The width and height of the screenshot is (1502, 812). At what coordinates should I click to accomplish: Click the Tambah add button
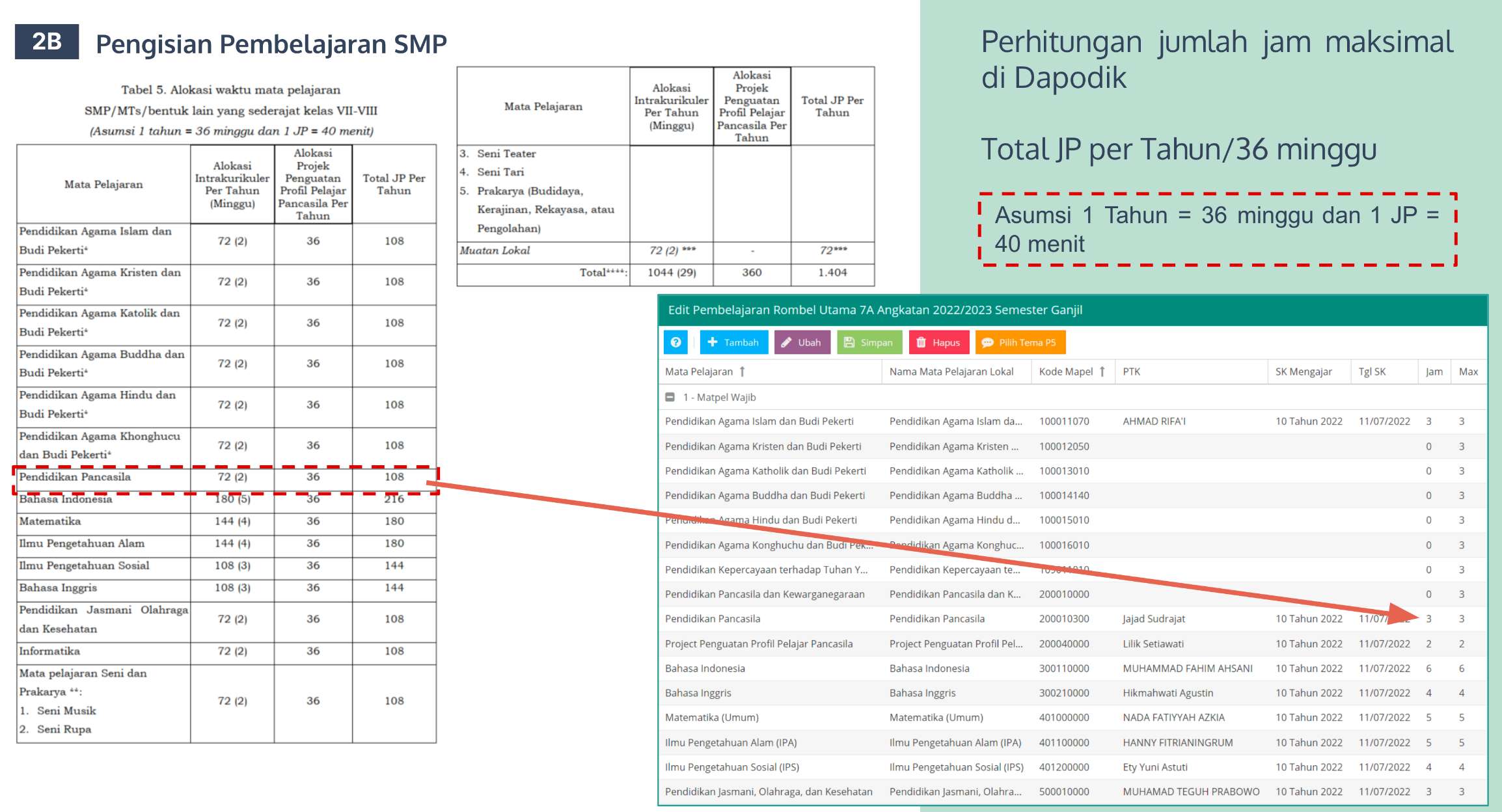click(733, 342)
